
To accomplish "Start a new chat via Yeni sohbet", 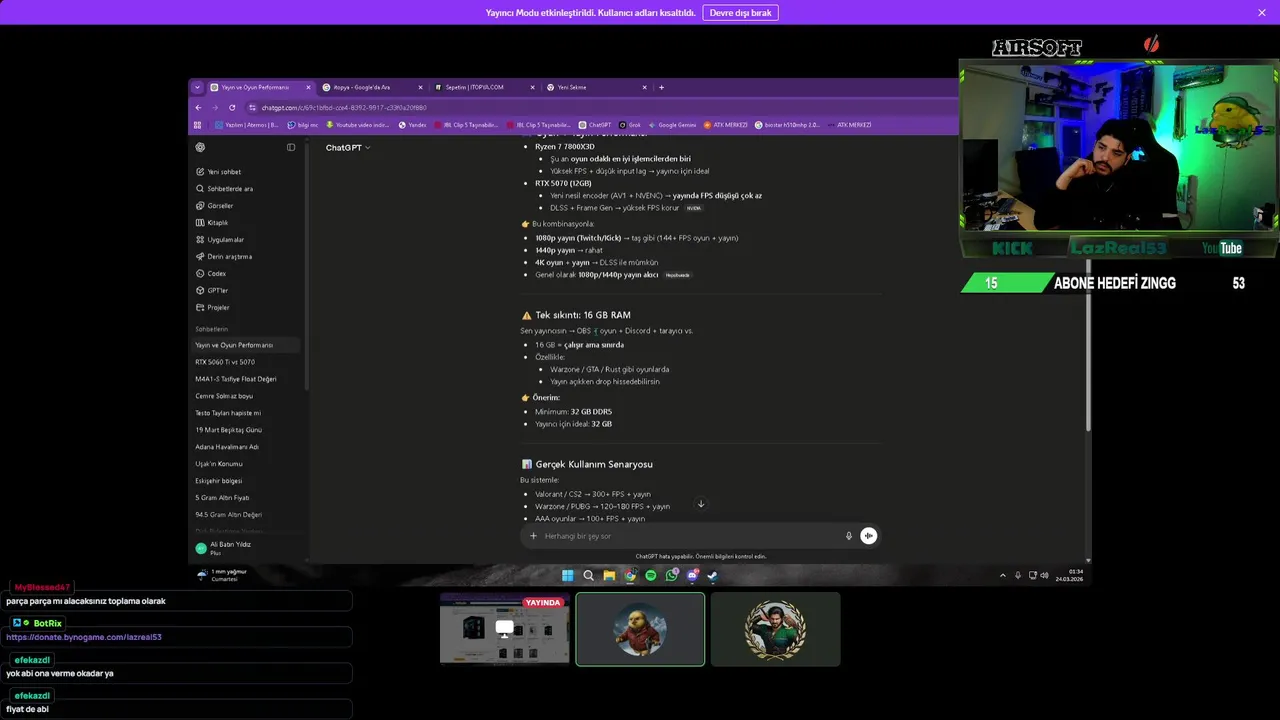I will point(218,172).
